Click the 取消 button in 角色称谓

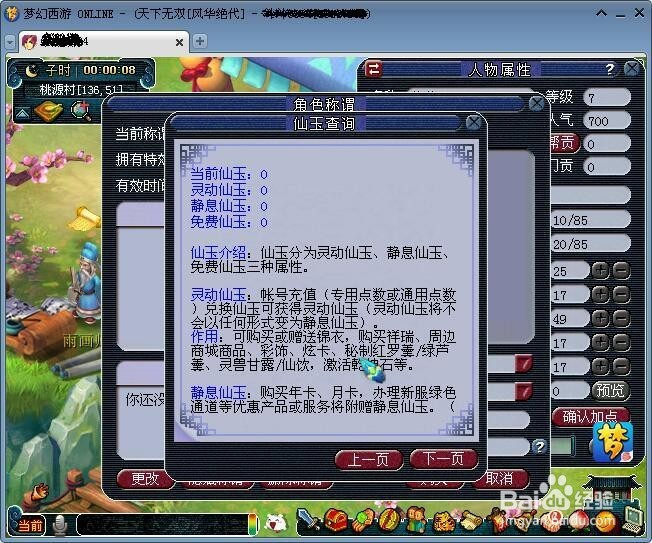(499, 479)
